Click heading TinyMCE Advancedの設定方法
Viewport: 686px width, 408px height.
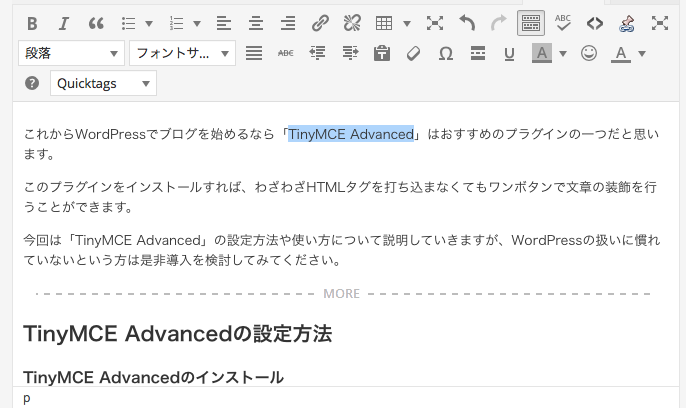[177, 334]
